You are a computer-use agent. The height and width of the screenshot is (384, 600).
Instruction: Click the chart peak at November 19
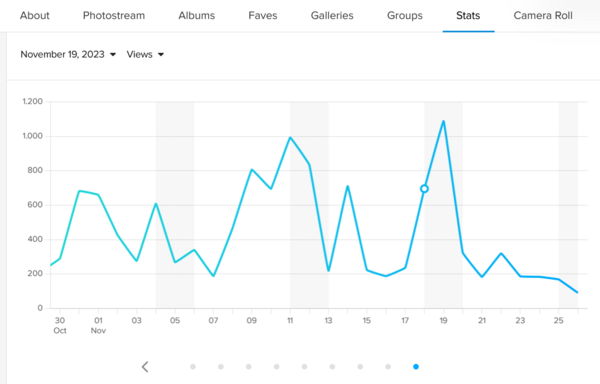pos(443,122)
